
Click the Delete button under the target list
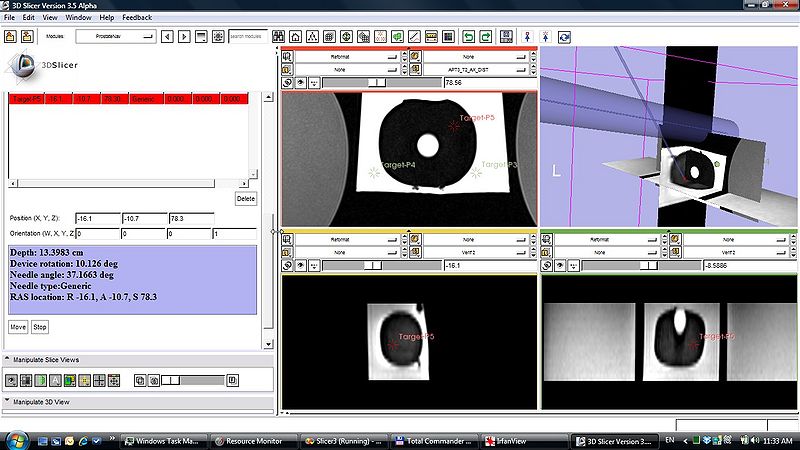click(246, 198)
